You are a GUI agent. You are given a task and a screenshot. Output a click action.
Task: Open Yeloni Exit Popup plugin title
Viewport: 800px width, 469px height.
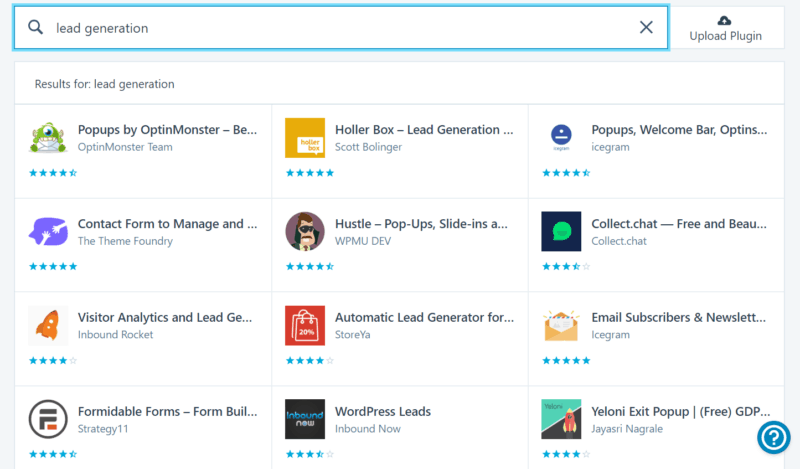(x=681, y=412)
